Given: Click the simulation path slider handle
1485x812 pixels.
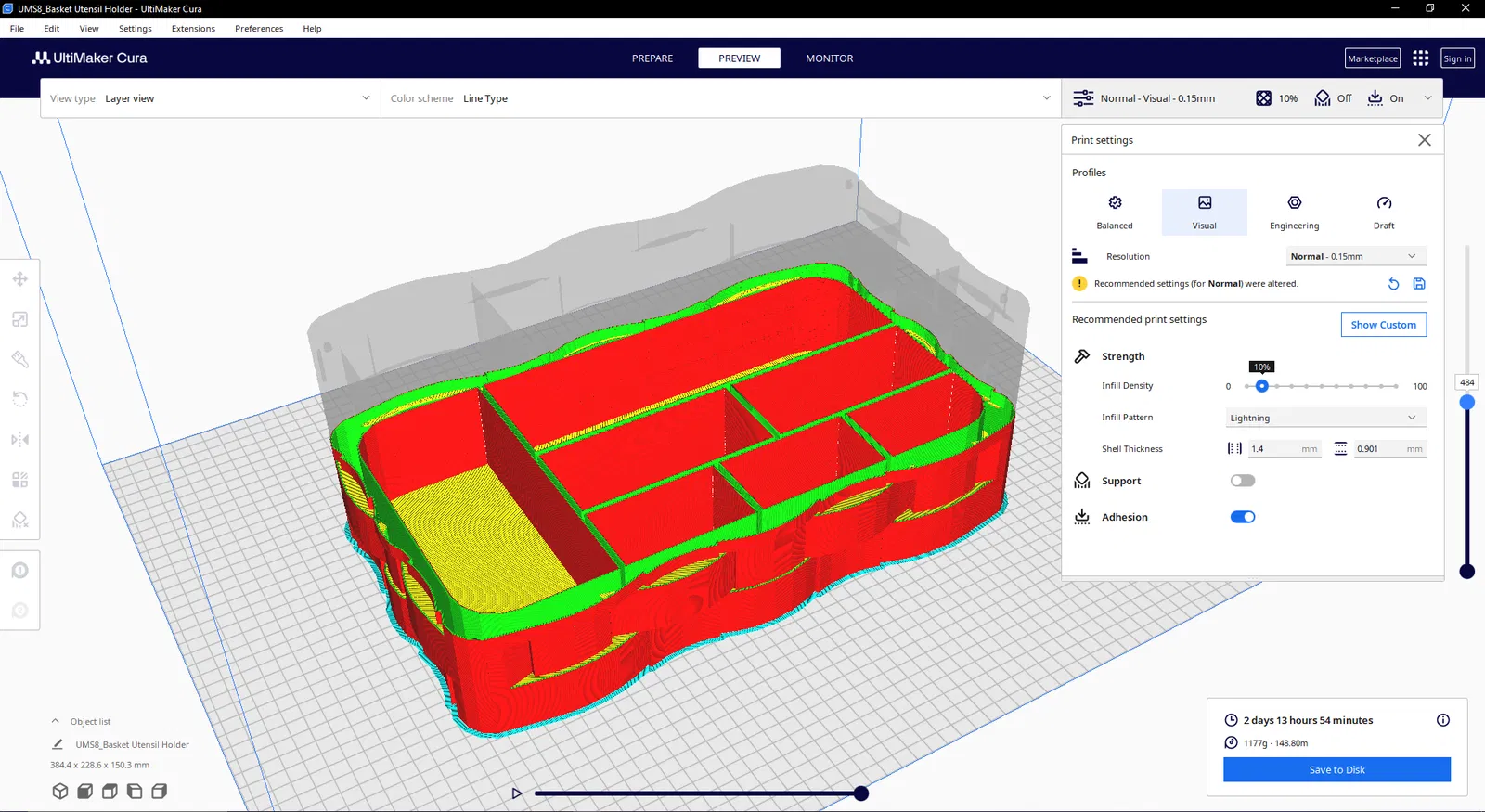Looking at the screenshot, I should tap(861, 793).
